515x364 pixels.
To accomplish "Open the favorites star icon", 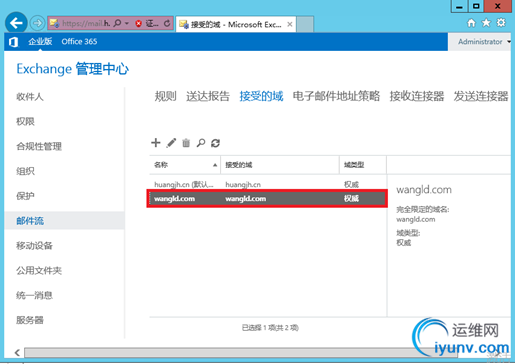I will [486, 23].
